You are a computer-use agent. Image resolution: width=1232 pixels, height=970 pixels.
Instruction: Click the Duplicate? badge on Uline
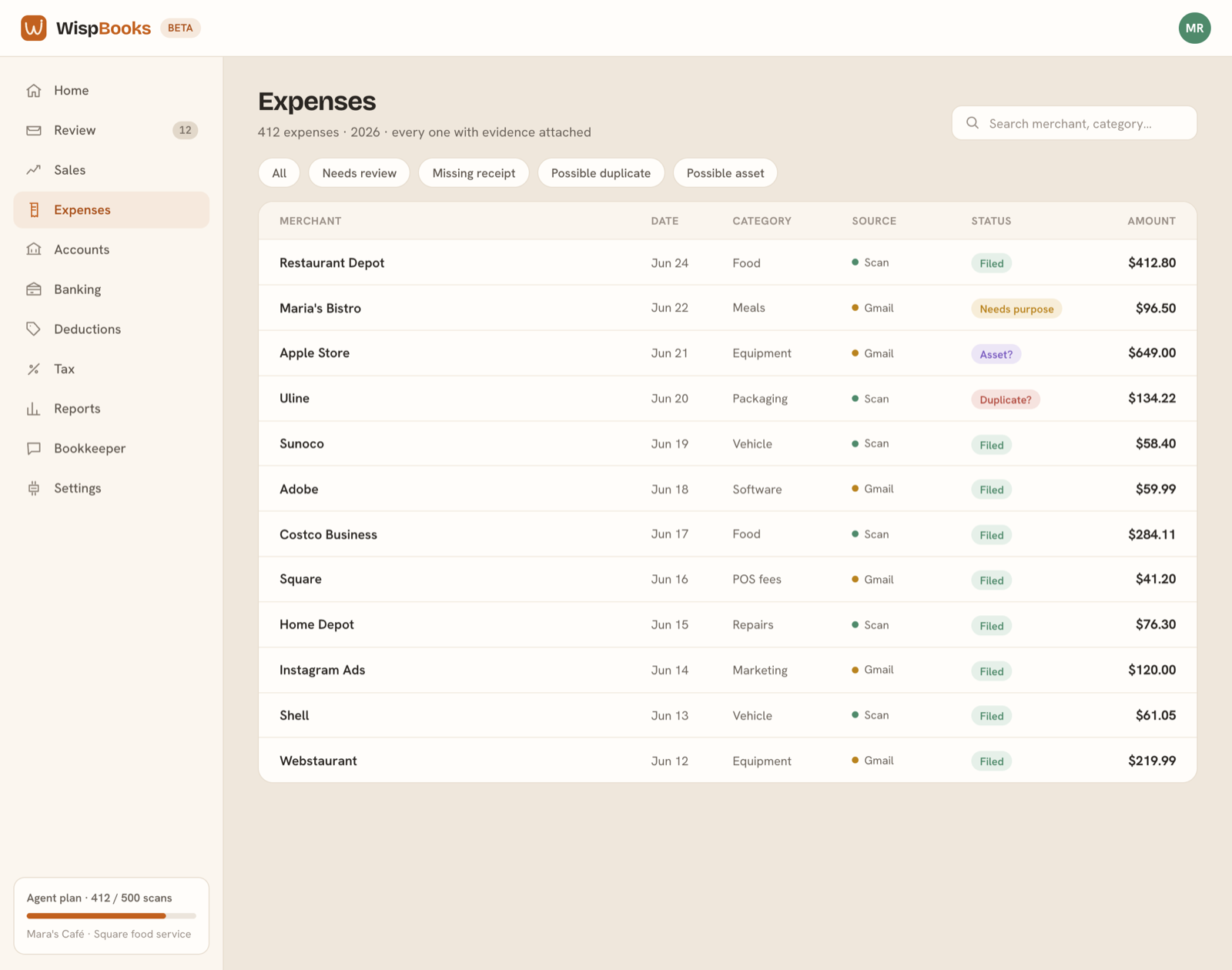1006,400
